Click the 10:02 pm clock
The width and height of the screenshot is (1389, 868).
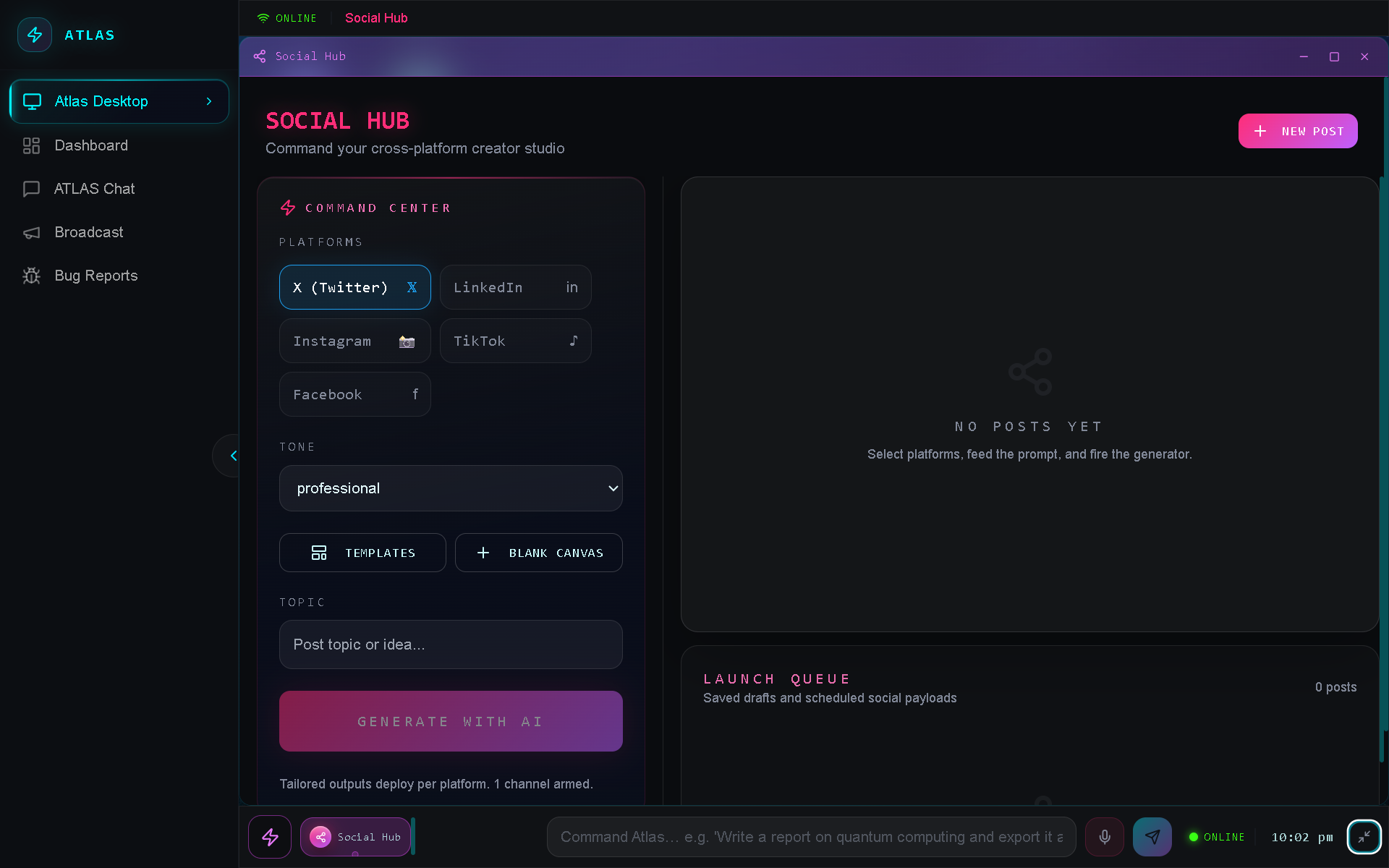1302,837
